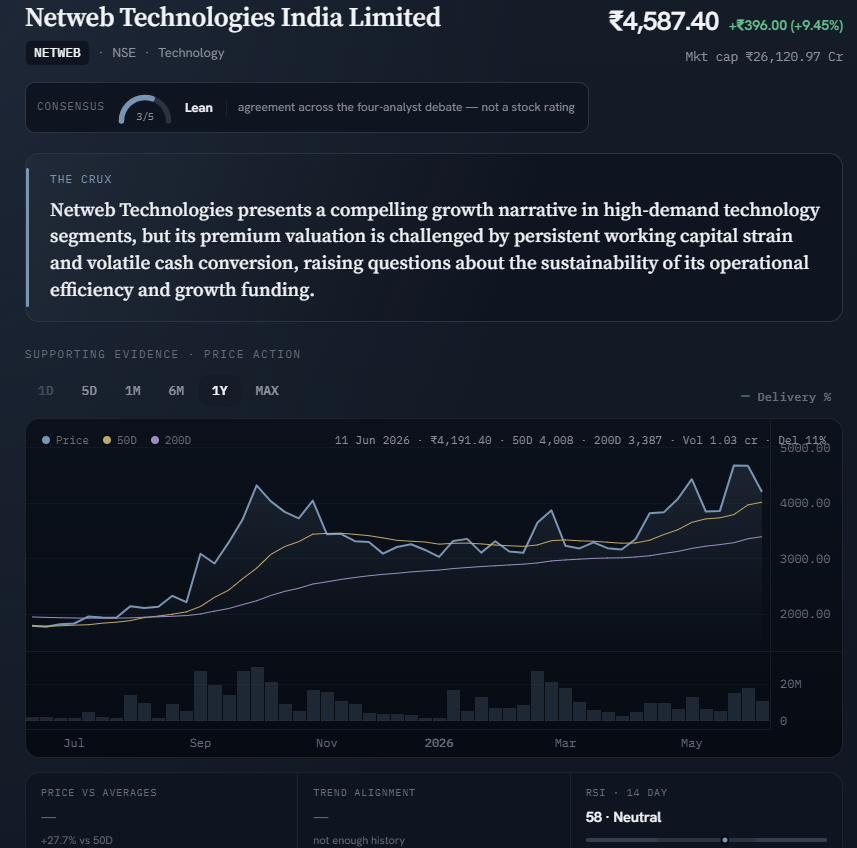This screenshot has height=848, width=857.
Task: Click the Jul label on chart axis
Action: tap(74, 743)
